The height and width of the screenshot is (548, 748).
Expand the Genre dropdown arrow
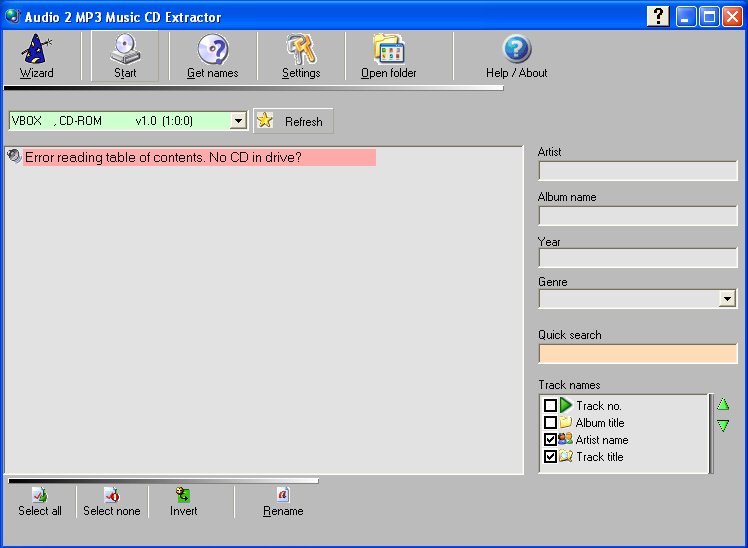(727, 299)
